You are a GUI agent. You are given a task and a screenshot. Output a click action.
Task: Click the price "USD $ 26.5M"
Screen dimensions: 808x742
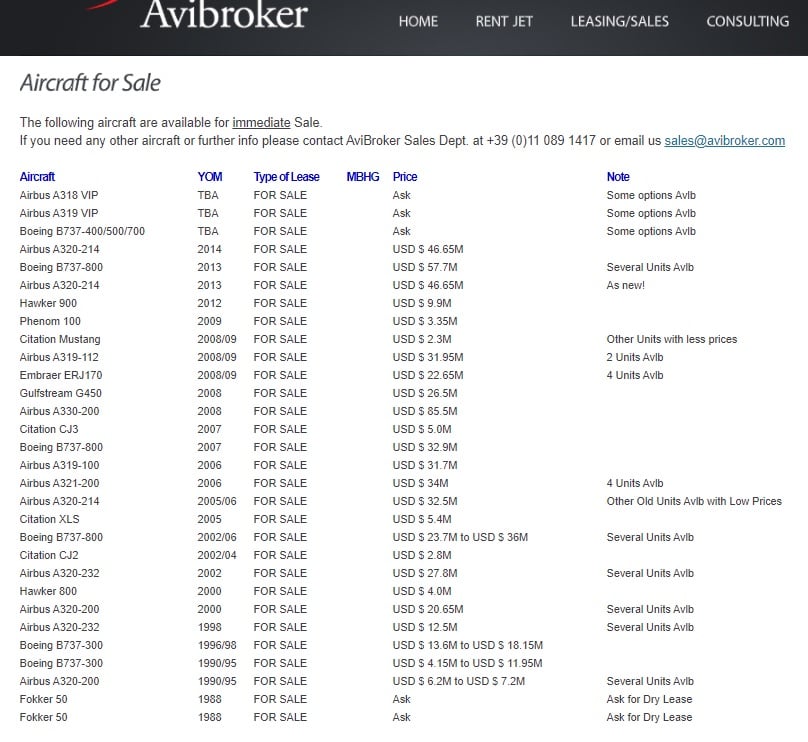tap(425, 394)
